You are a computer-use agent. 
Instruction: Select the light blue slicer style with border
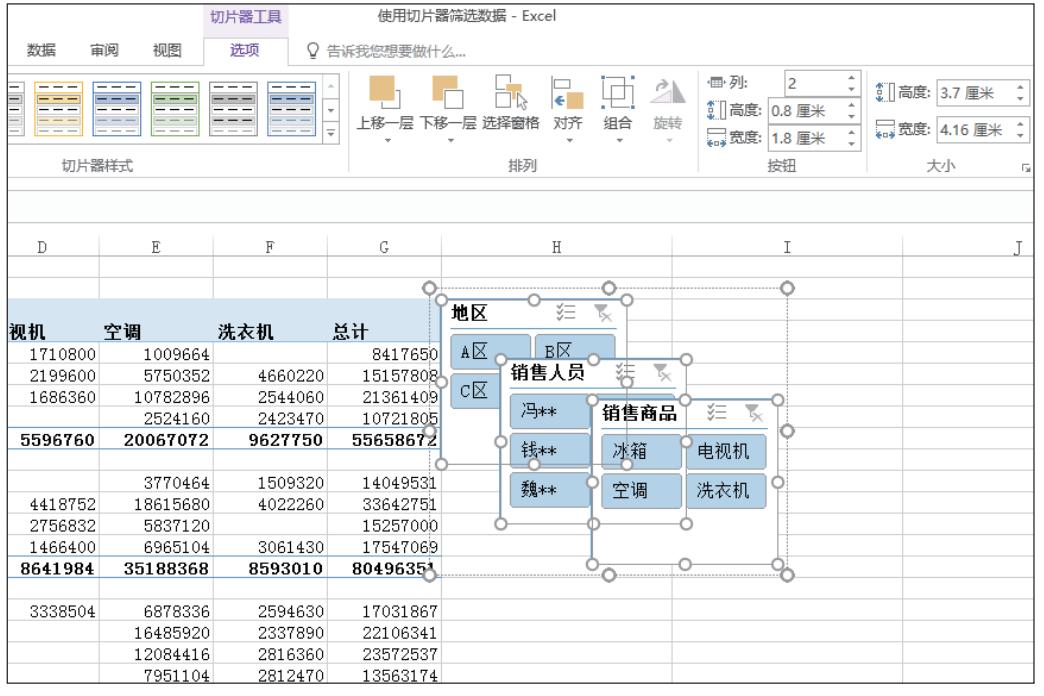(292, 109)
